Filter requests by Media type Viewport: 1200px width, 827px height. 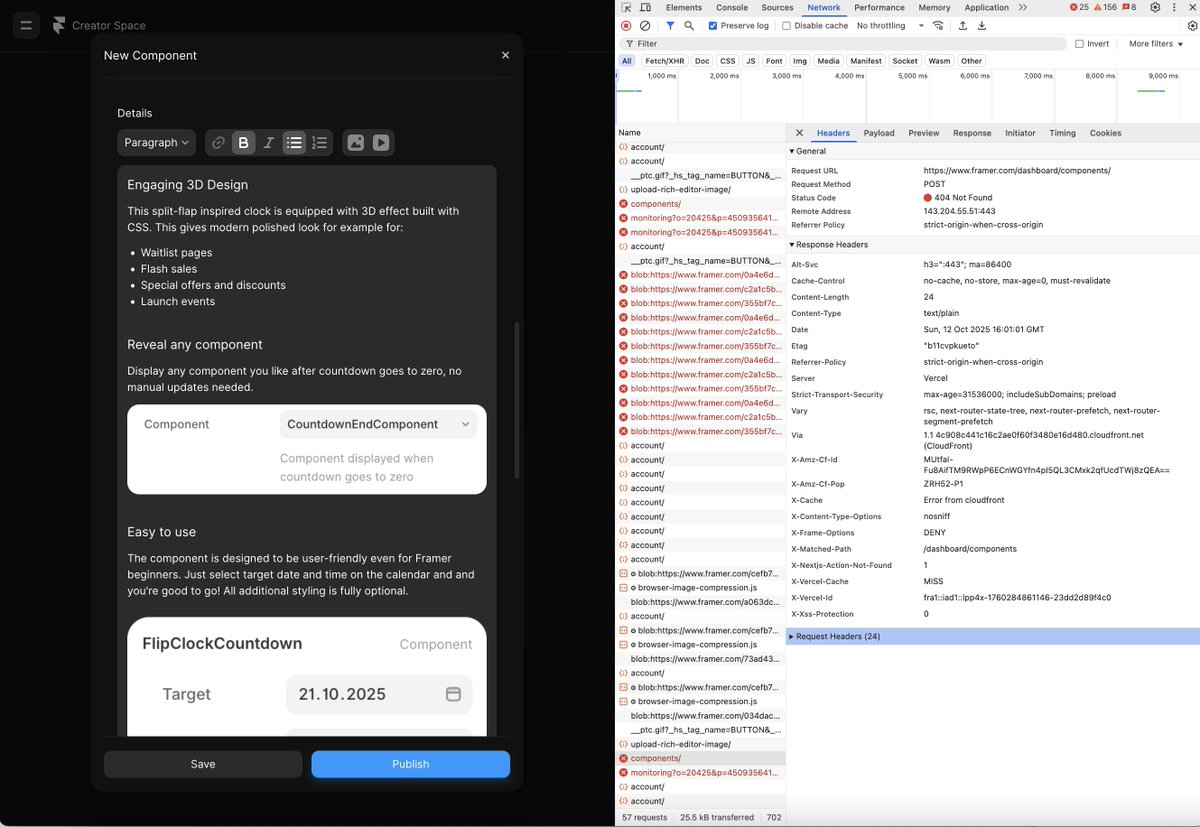coord(829,61)
